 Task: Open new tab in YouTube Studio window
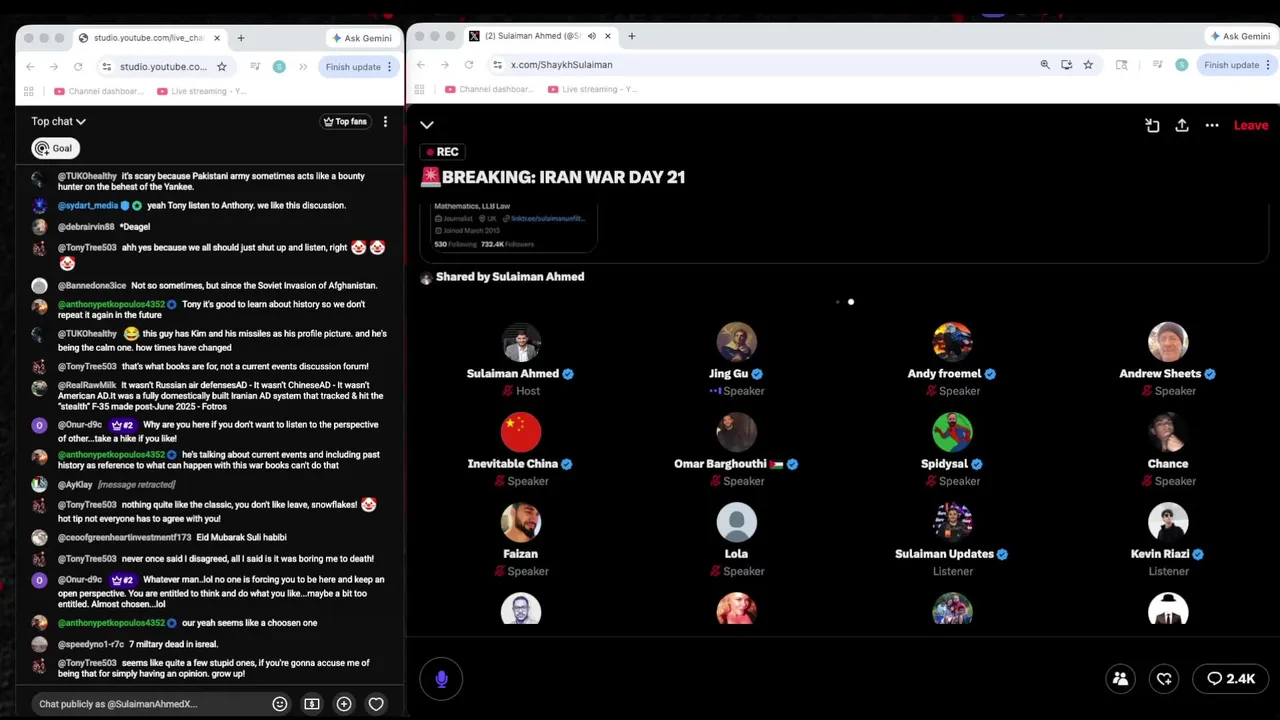pos(241,38)
